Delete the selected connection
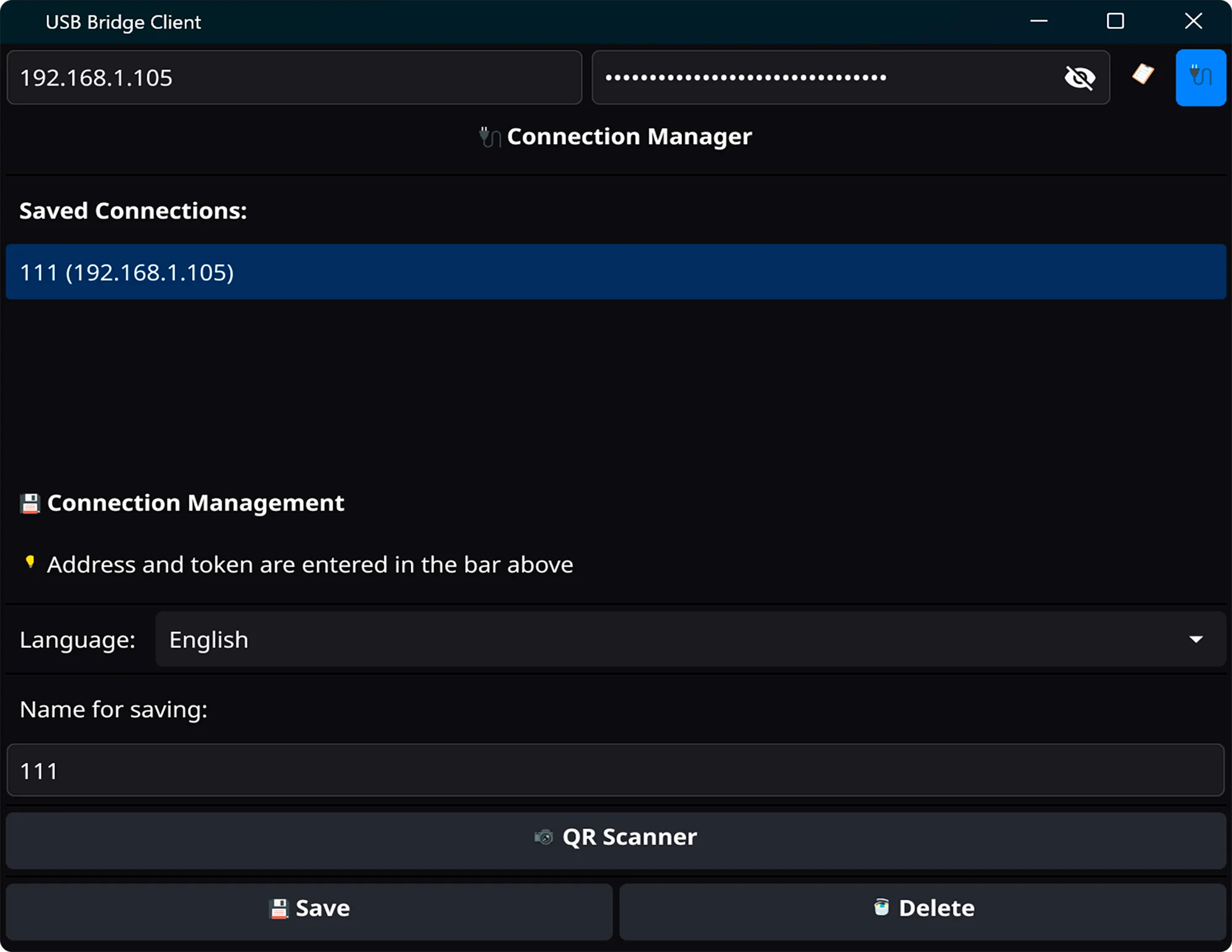The width and height of the screenshot is (1232, 952). click(x=922, y=907)
